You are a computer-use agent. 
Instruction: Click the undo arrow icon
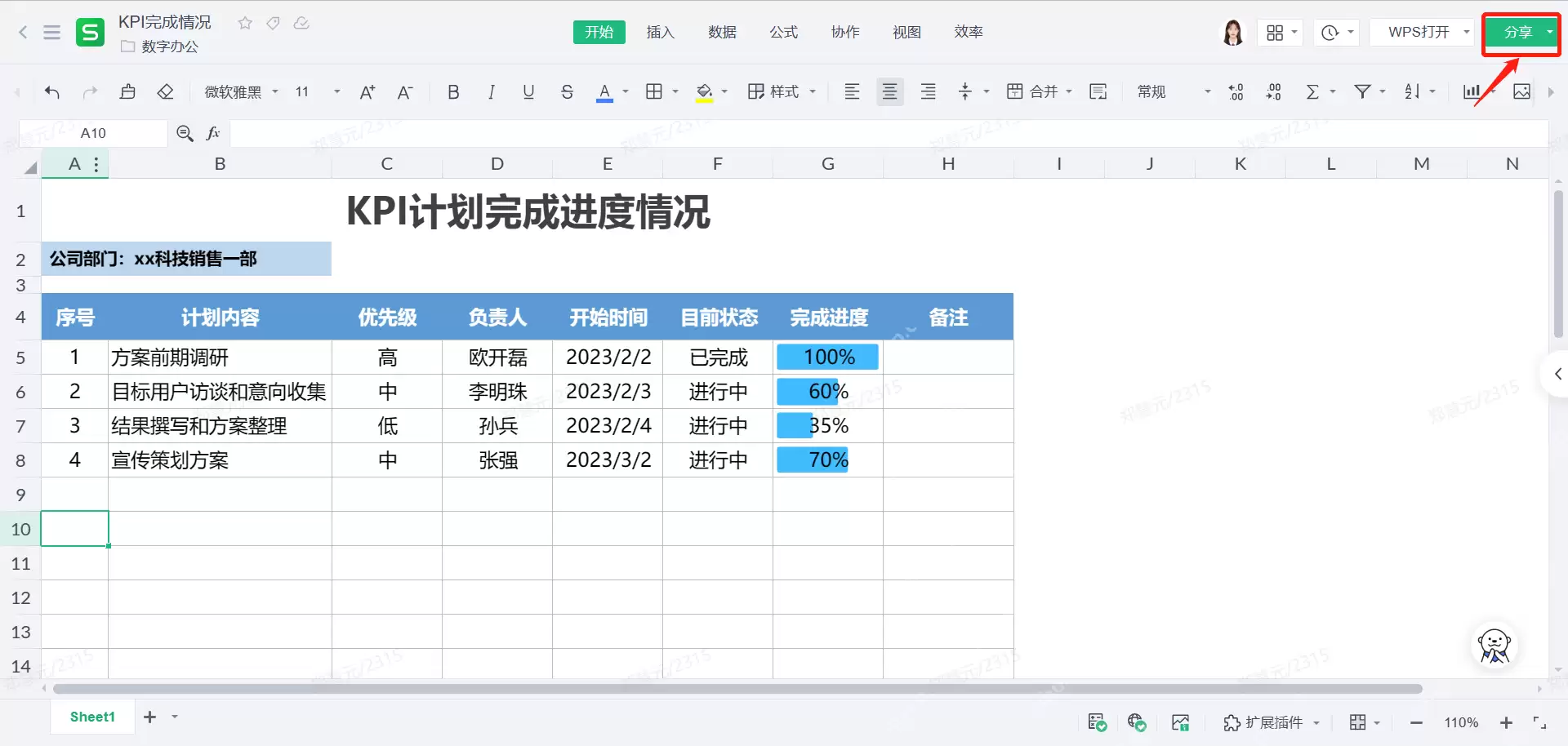[52, 92]
